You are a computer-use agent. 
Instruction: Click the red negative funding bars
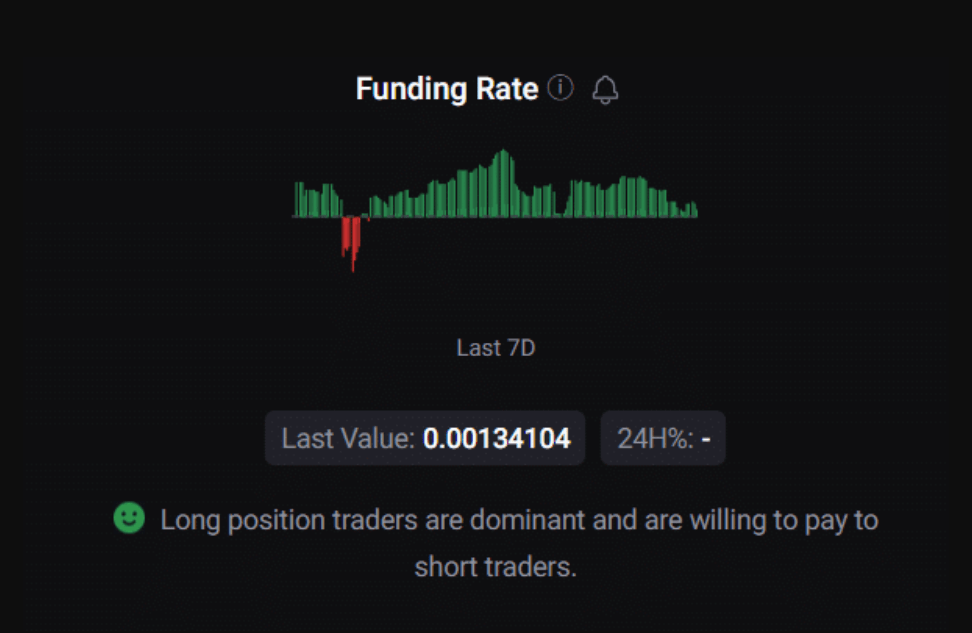351,238
